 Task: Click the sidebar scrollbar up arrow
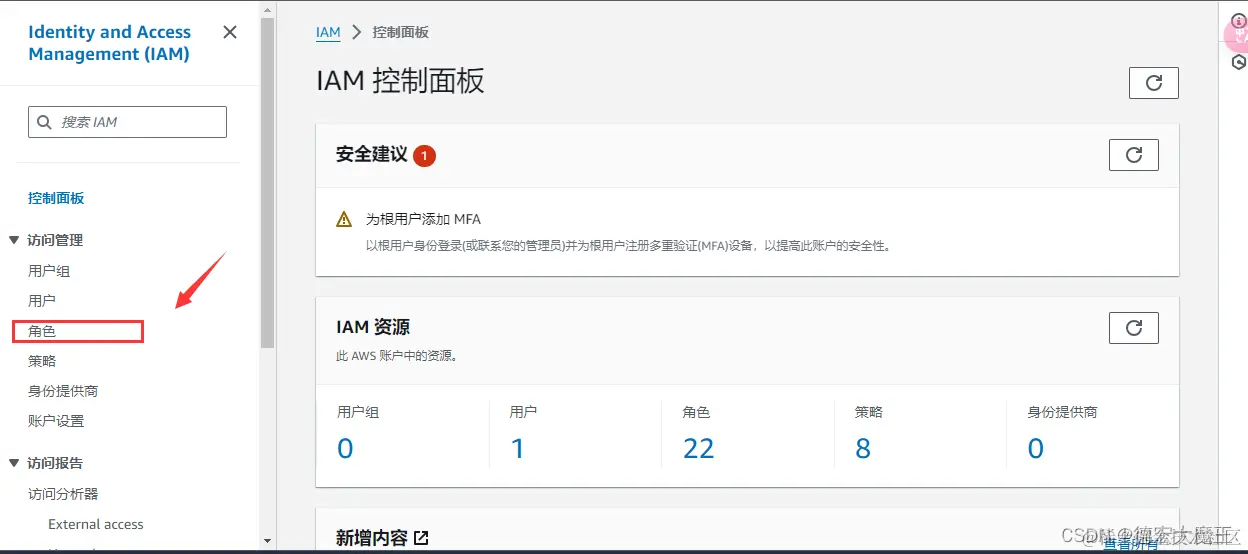click(x=267, y=8)
